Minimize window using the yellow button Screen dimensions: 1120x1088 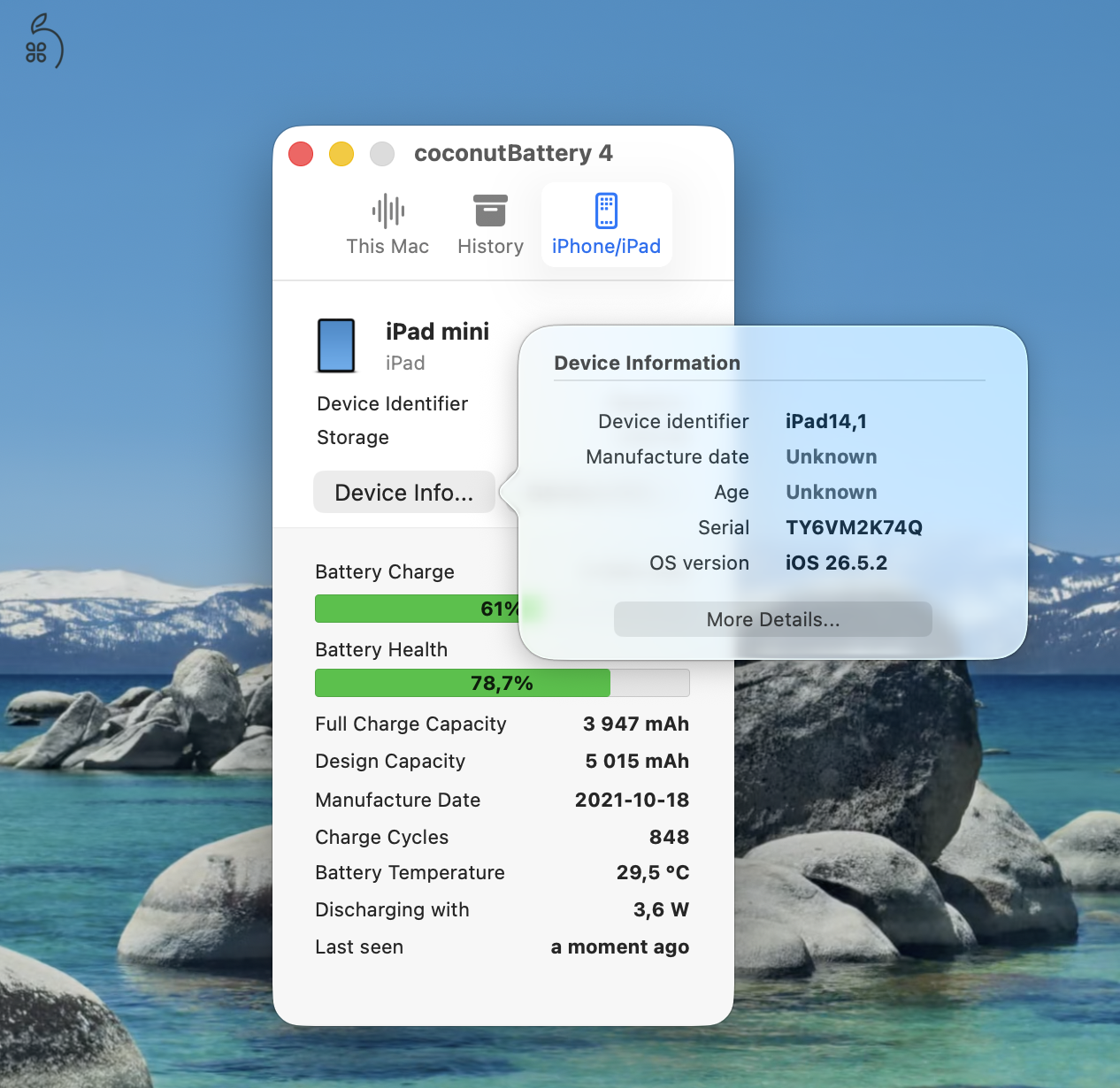pyautogui.click(x=341, y=154)
